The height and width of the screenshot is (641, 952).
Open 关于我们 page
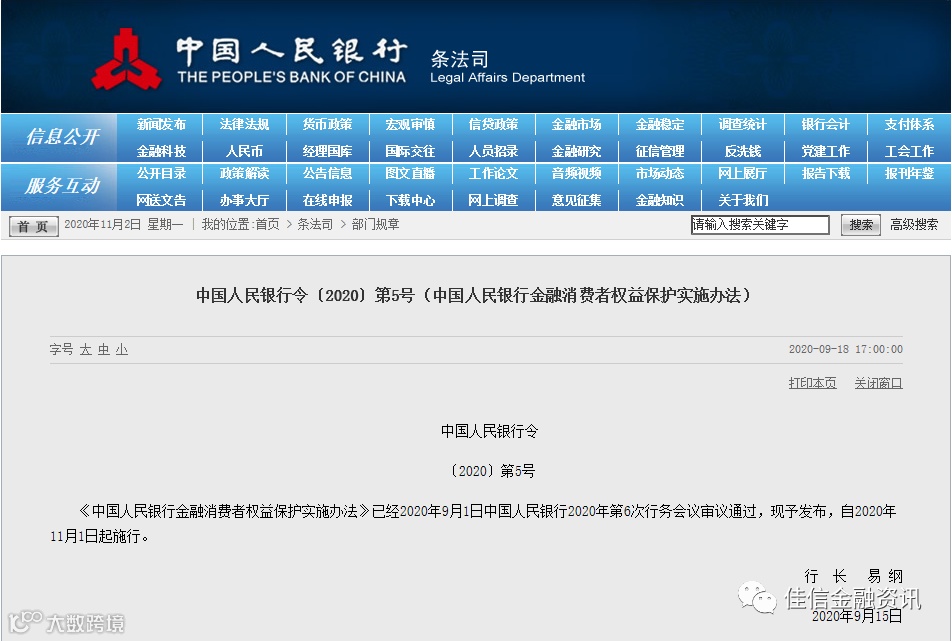(743, 200)
